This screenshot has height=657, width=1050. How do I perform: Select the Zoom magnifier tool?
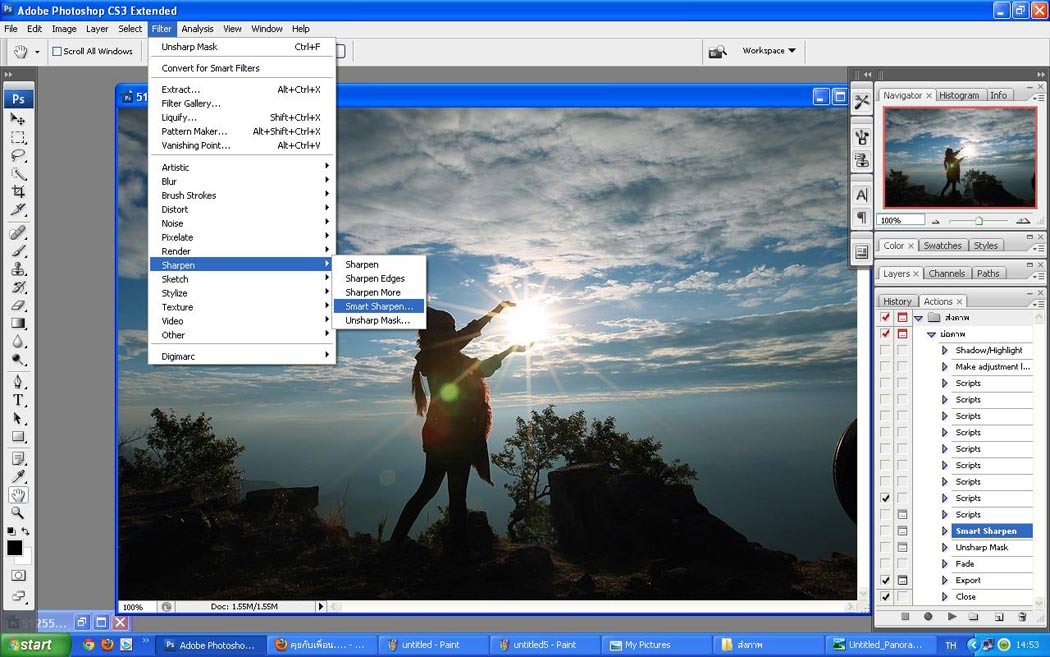(18, 513)
